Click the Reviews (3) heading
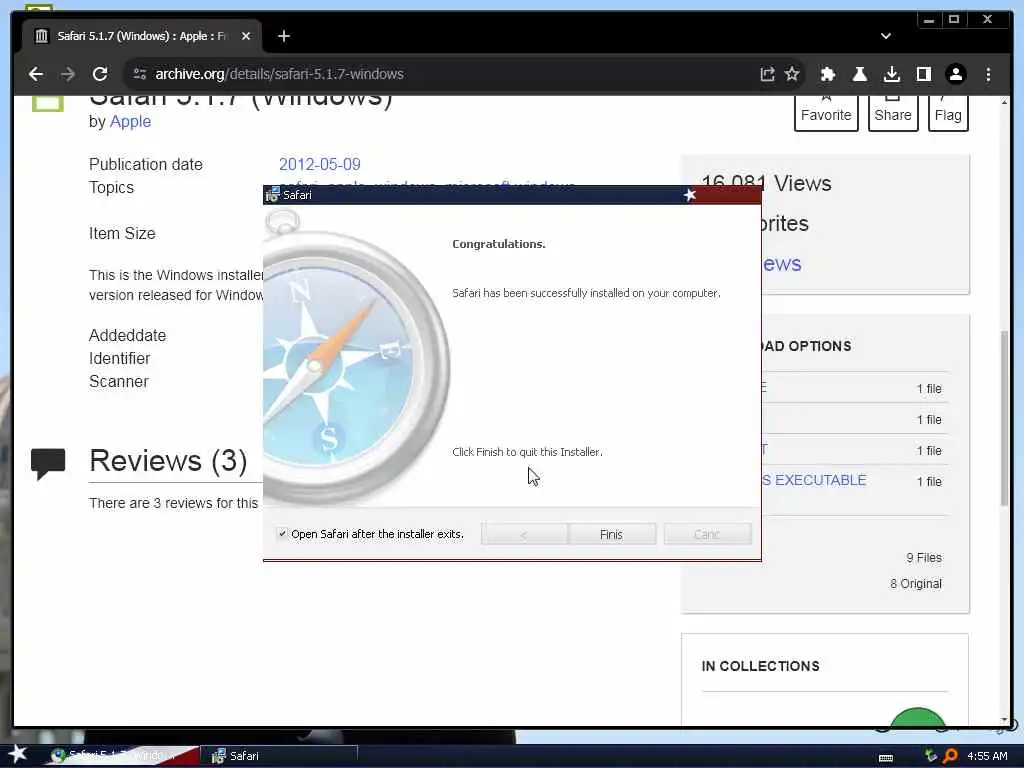The height and width of the screenshot is (768, 1024). click(168, 461)
